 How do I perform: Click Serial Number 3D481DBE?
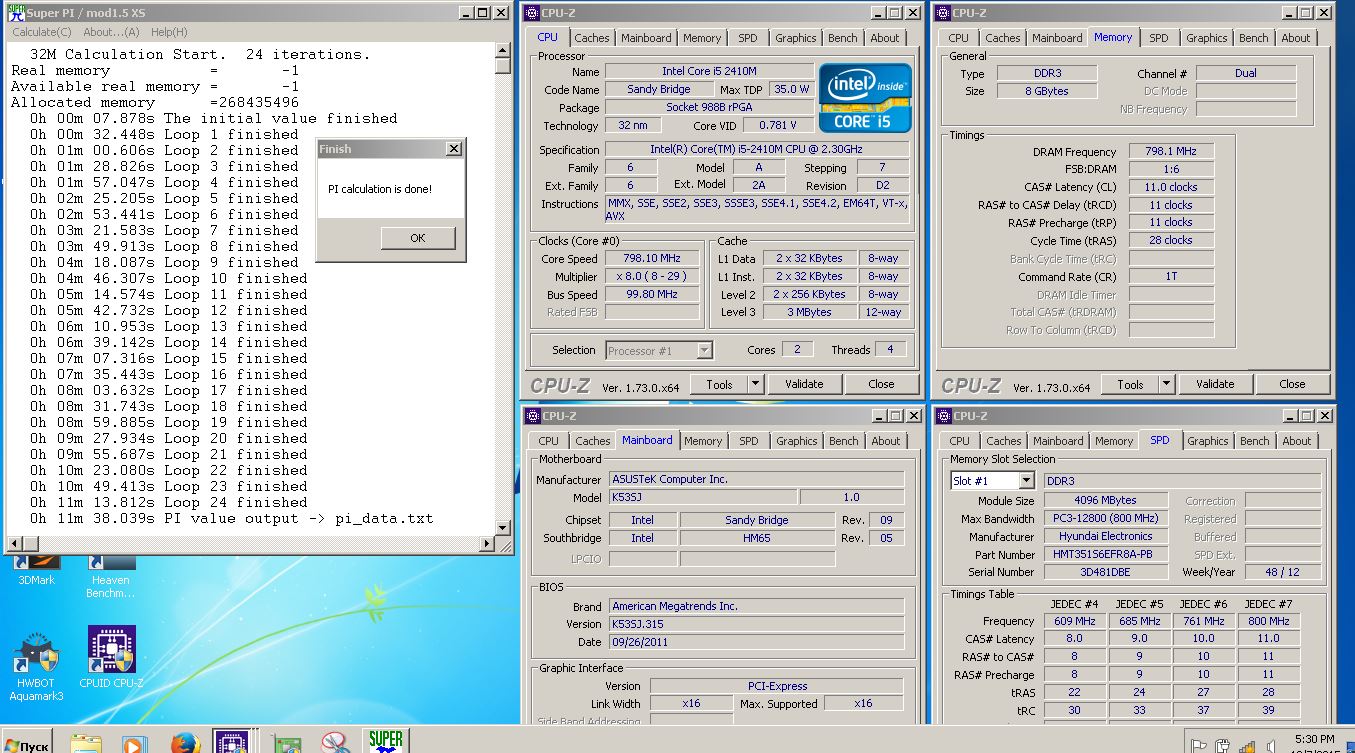point(1106,572)
